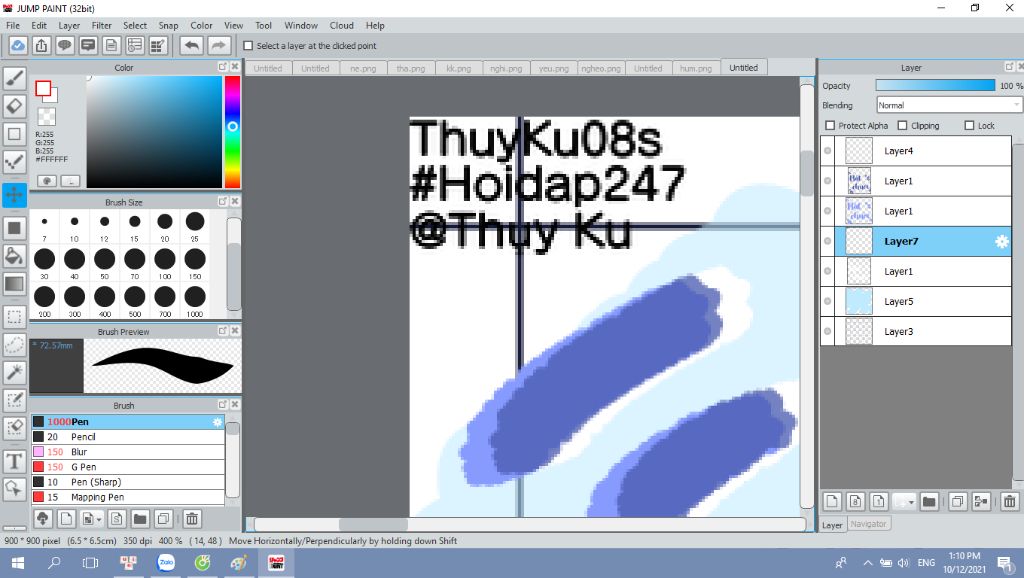Toggle visibility of Layer3
This screenshot has width=1024, height=578.
827,331
